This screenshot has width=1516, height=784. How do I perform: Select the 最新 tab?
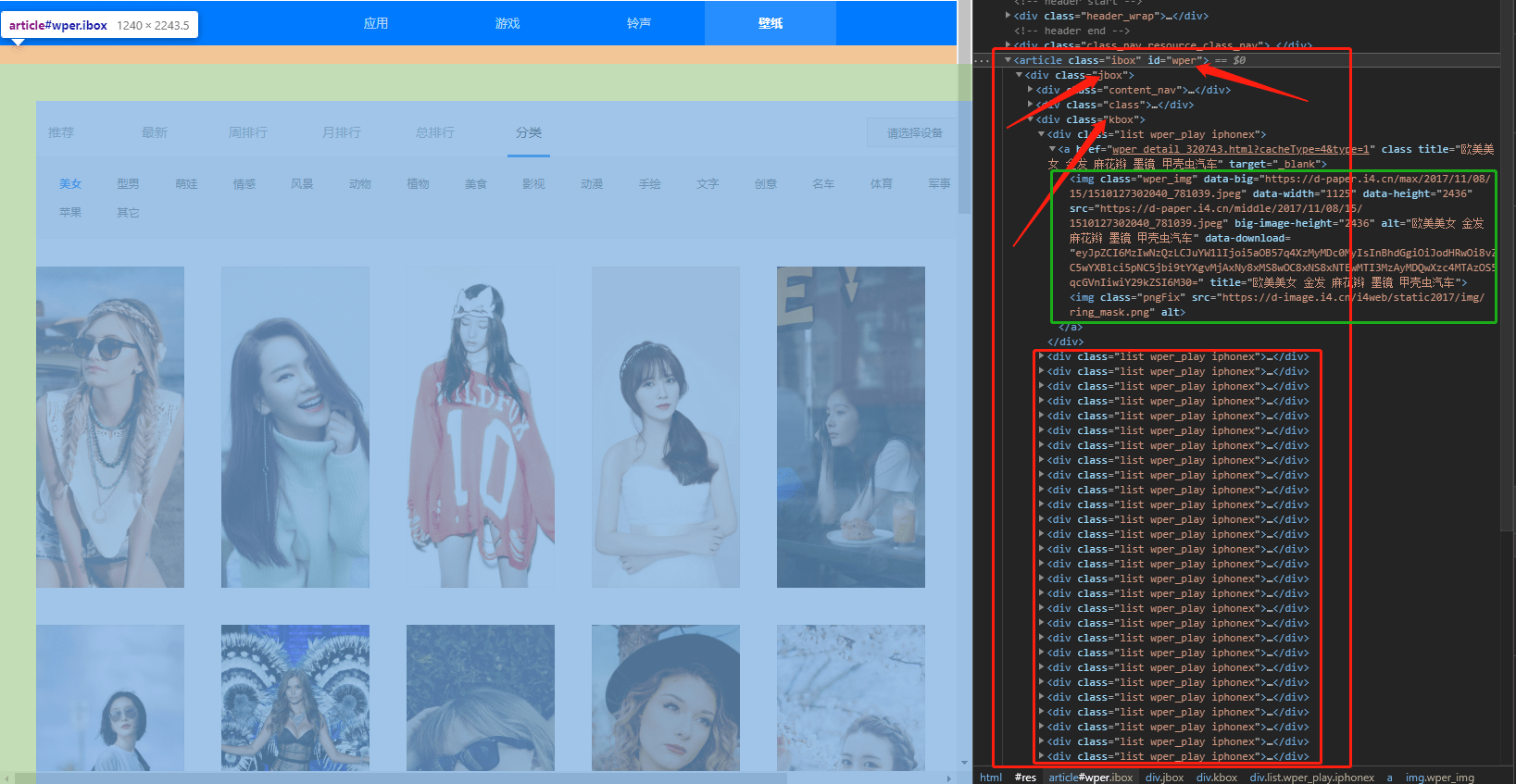click(x=155, y=132)
